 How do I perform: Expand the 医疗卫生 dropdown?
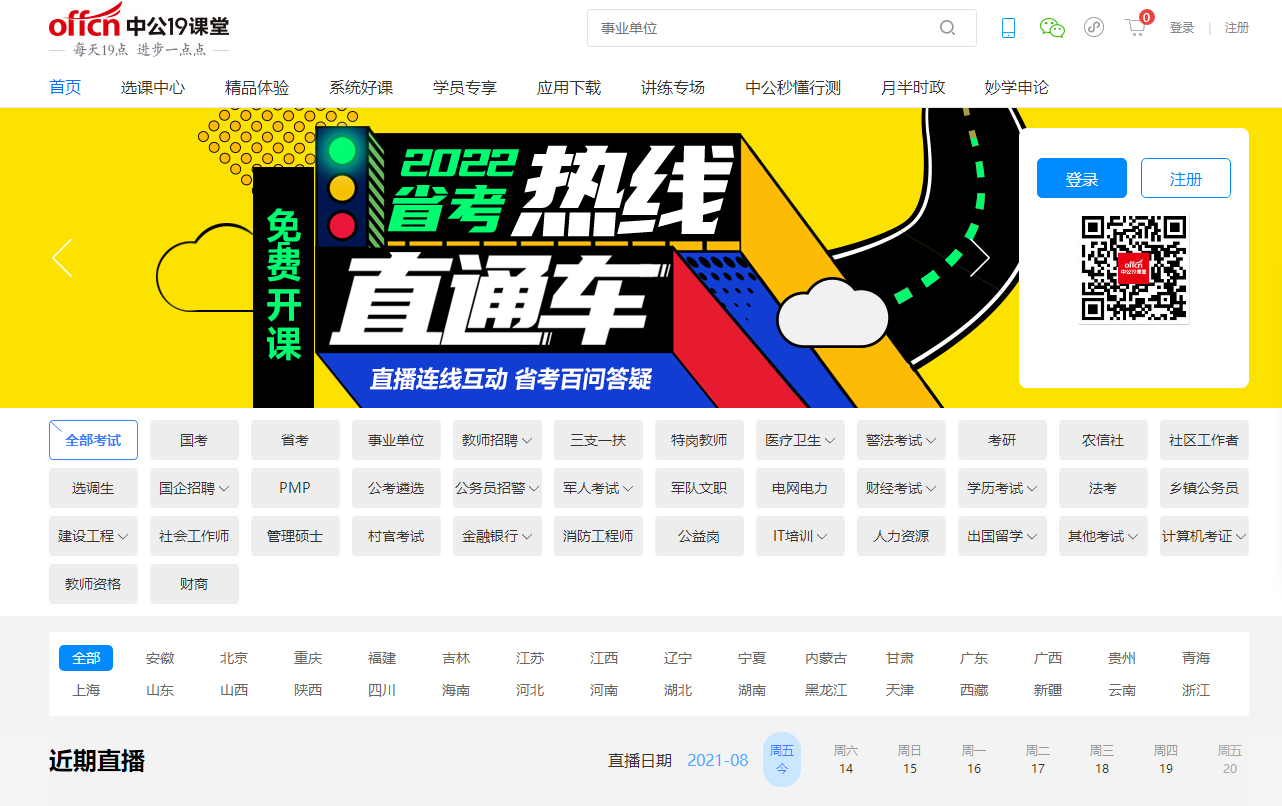coord(800,440)
